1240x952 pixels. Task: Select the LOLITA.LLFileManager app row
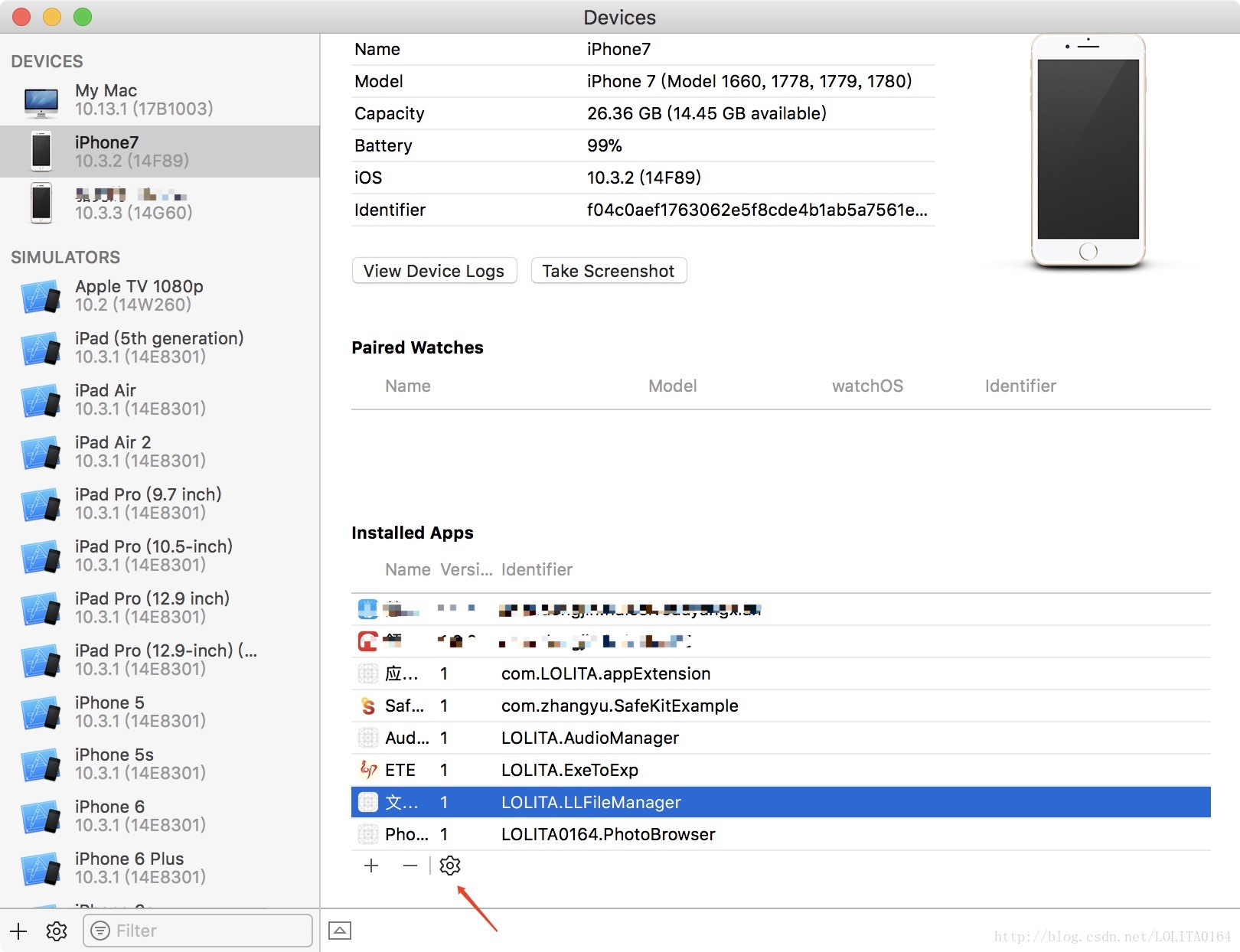(781, 802)
